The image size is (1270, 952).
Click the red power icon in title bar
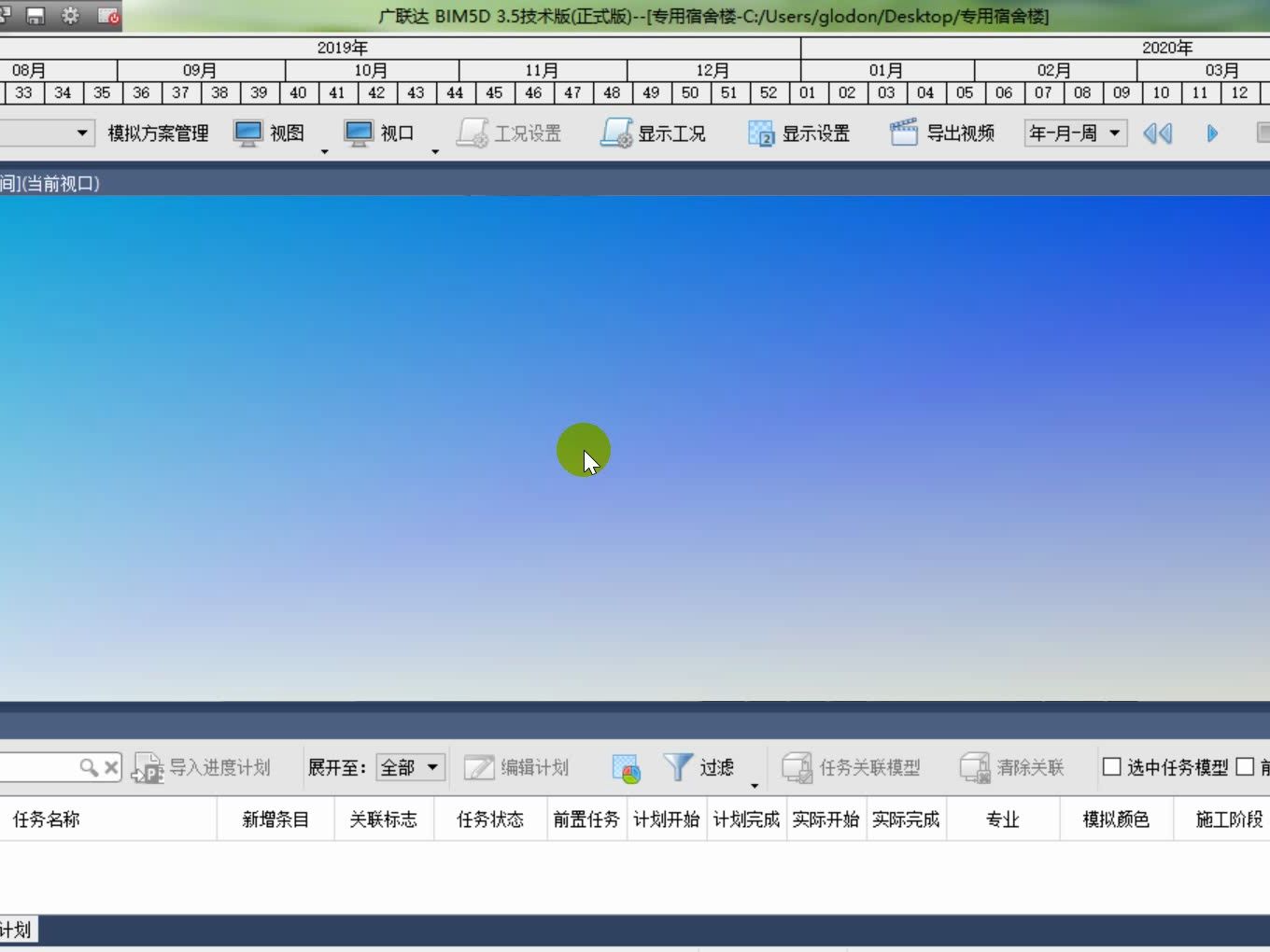108,15
